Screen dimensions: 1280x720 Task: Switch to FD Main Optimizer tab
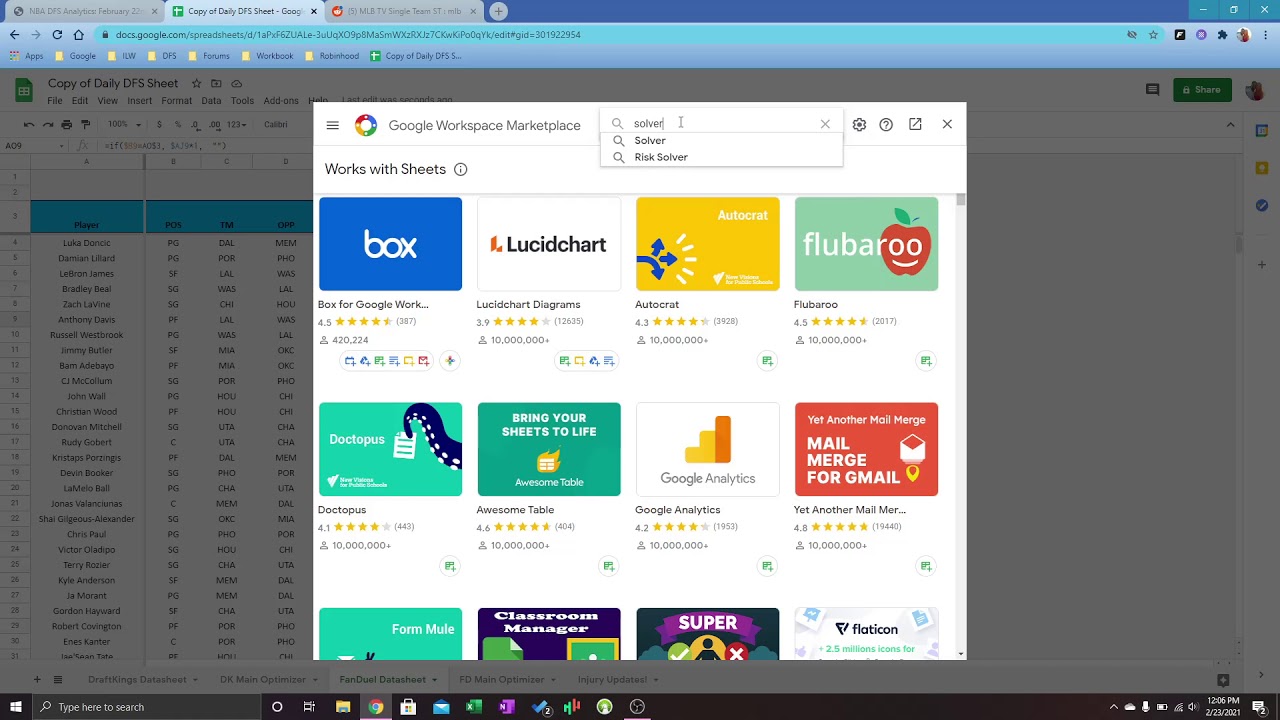[500, 680]
